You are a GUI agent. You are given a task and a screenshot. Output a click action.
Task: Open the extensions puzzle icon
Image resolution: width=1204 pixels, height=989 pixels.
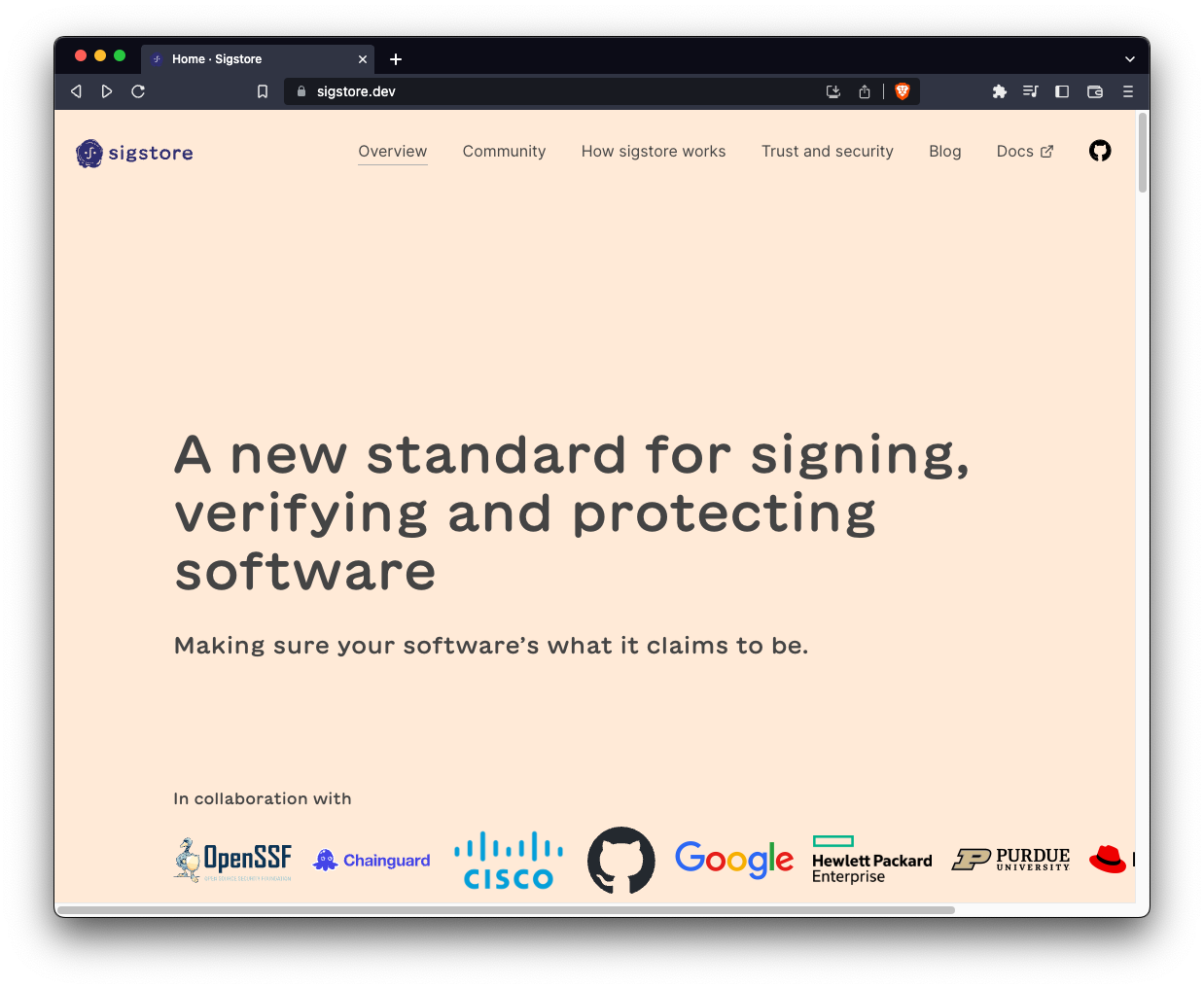999,91
